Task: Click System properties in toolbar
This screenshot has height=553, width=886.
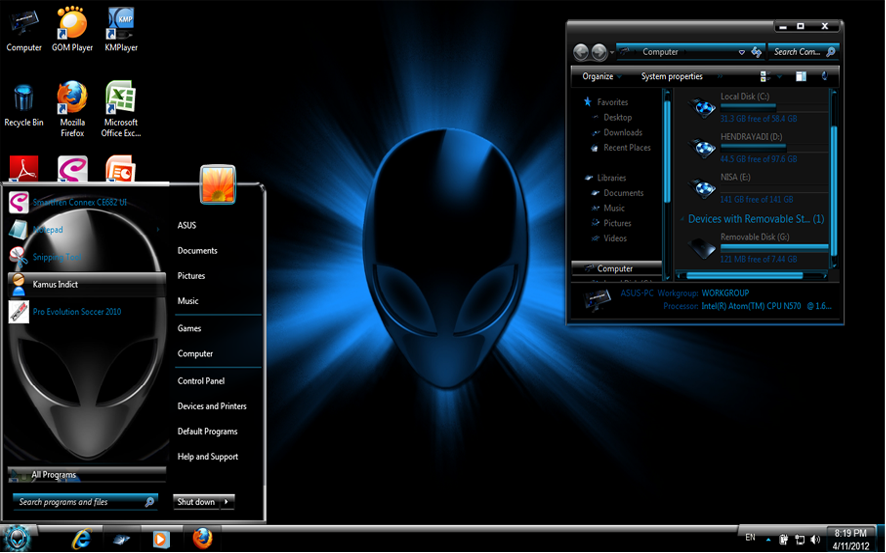Action: (672, 76)
